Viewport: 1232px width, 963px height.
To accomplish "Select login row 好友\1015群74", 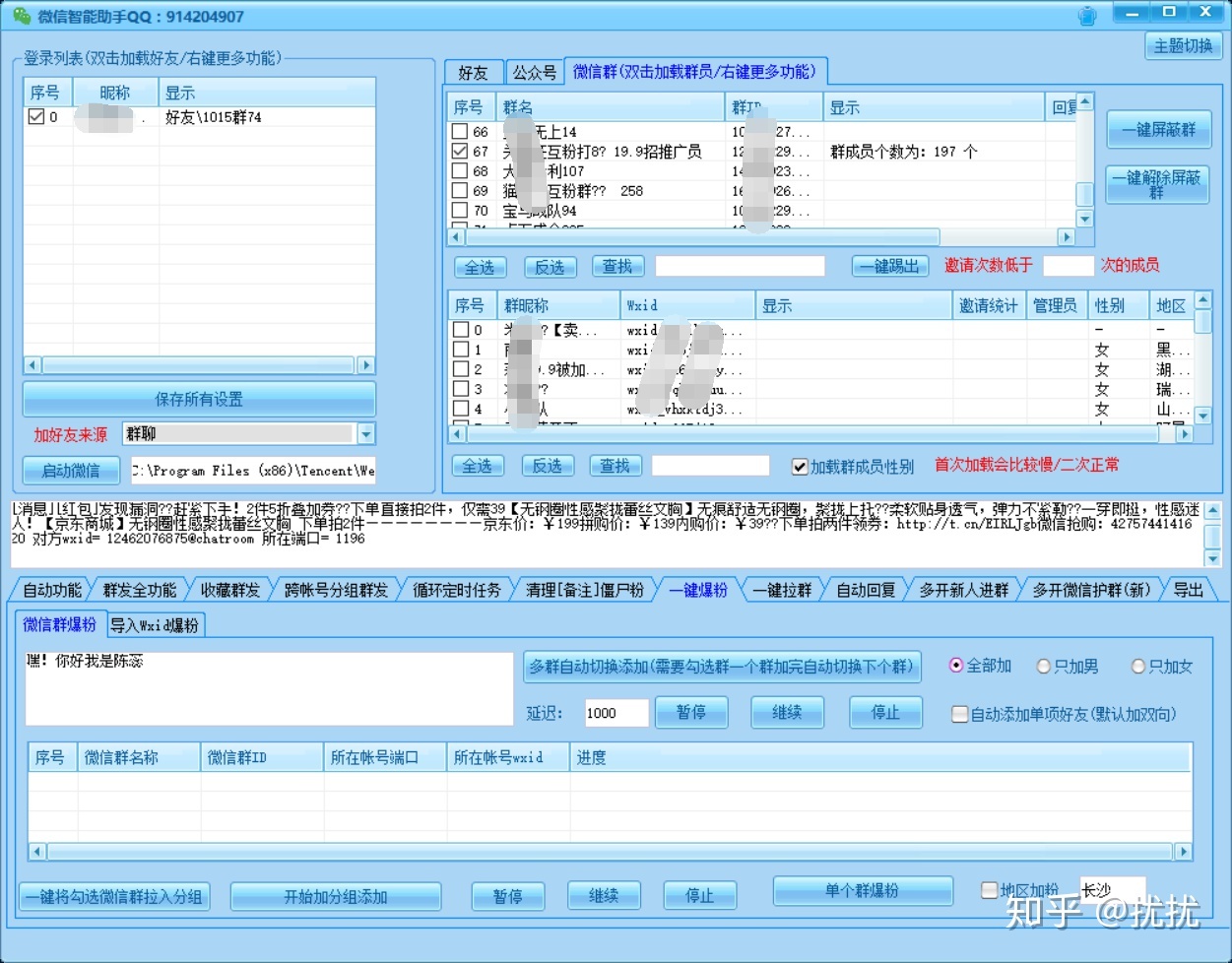I will coord(199,117).
